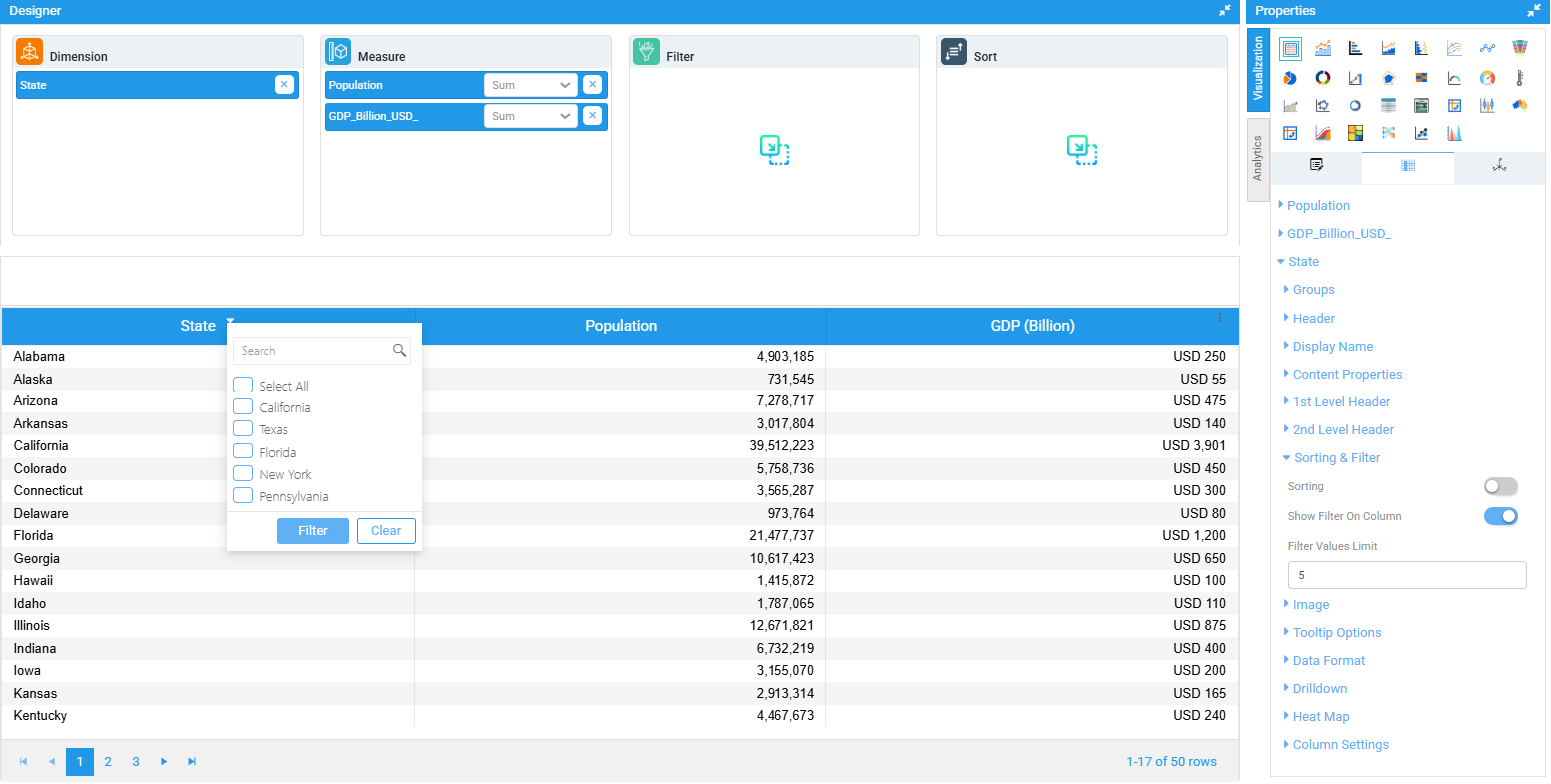This screenshot has width=1551, height=784.
Task: Expand the Column Settings section
Action: click(1340, 745)
